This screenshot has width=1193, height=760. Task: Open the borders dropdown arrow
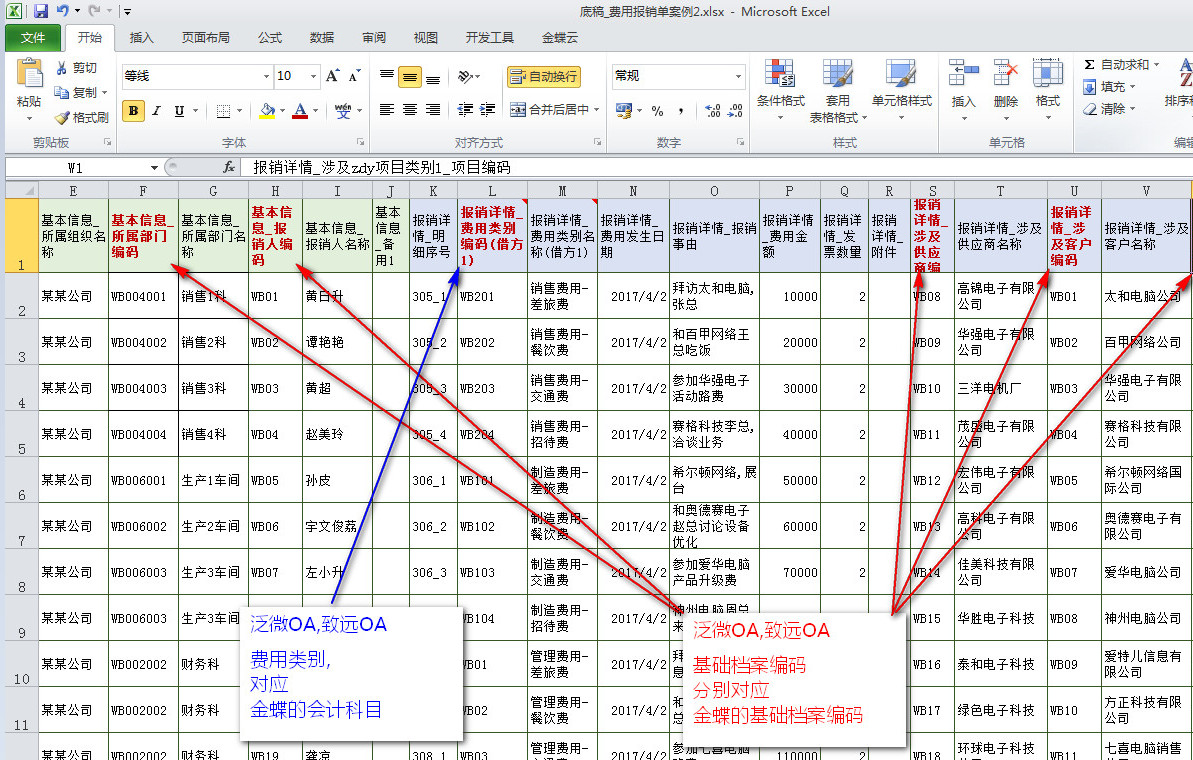239,111
